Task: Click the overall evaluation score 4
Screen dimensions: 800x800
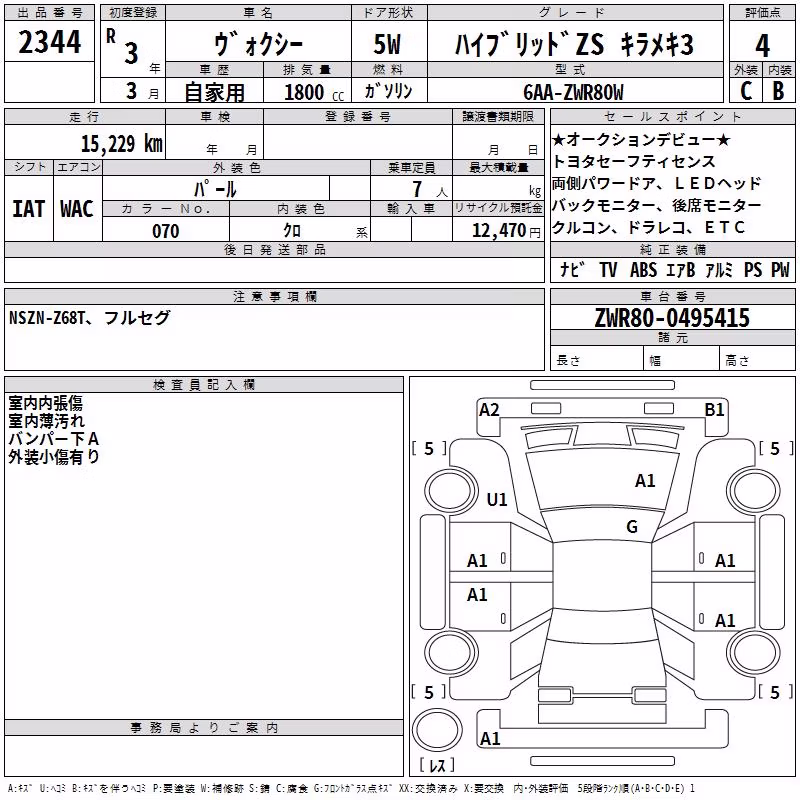Action: 762,46
